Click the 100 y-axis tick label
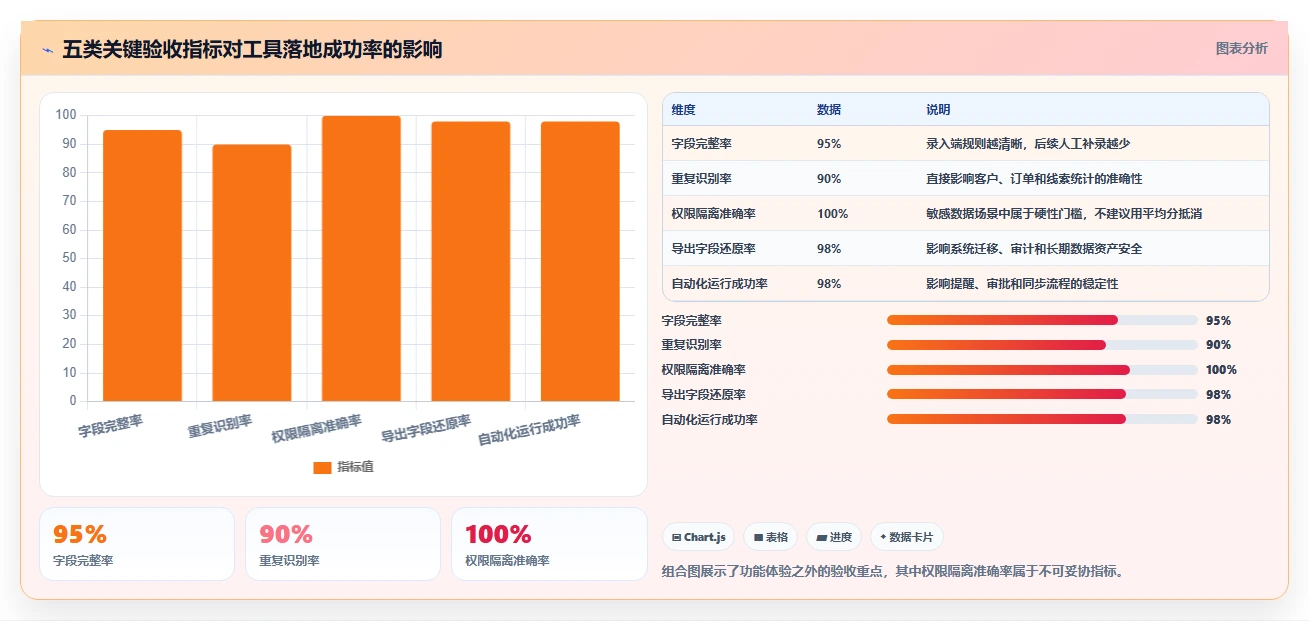Image resolution: width=1309 pixels, height=621 pixels. [x=67, y=115]
